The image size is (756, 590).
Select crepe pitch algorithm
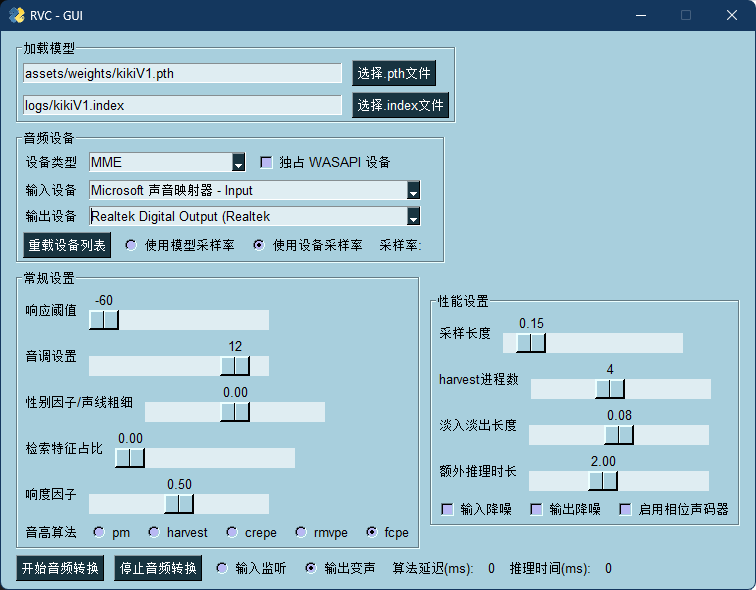[x=232, y=532]
